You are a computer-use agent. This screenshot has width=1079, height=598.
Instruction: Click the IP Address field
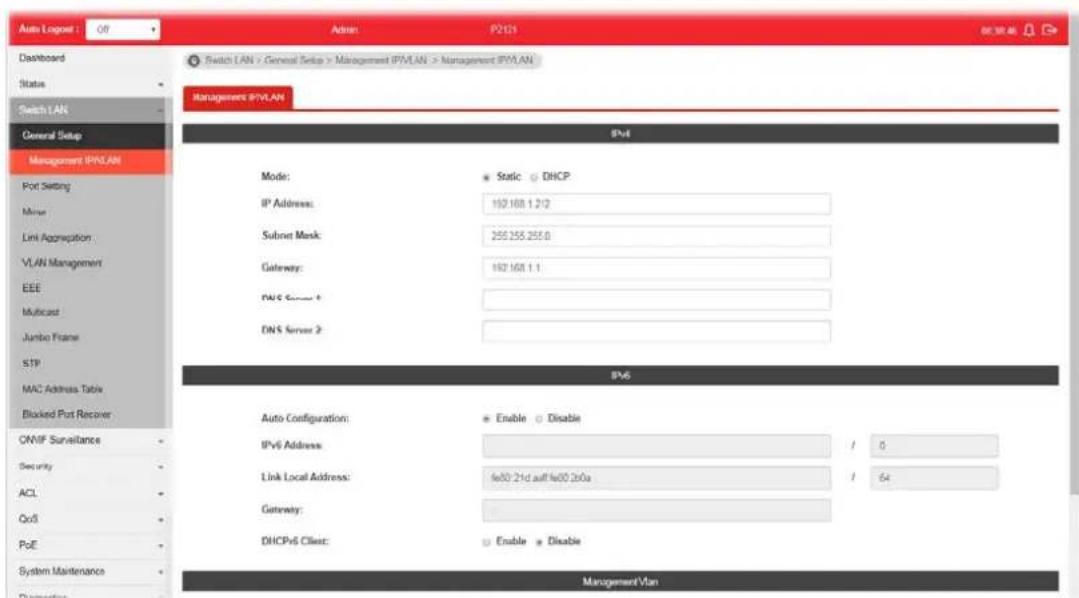click(x=656, y=204)
